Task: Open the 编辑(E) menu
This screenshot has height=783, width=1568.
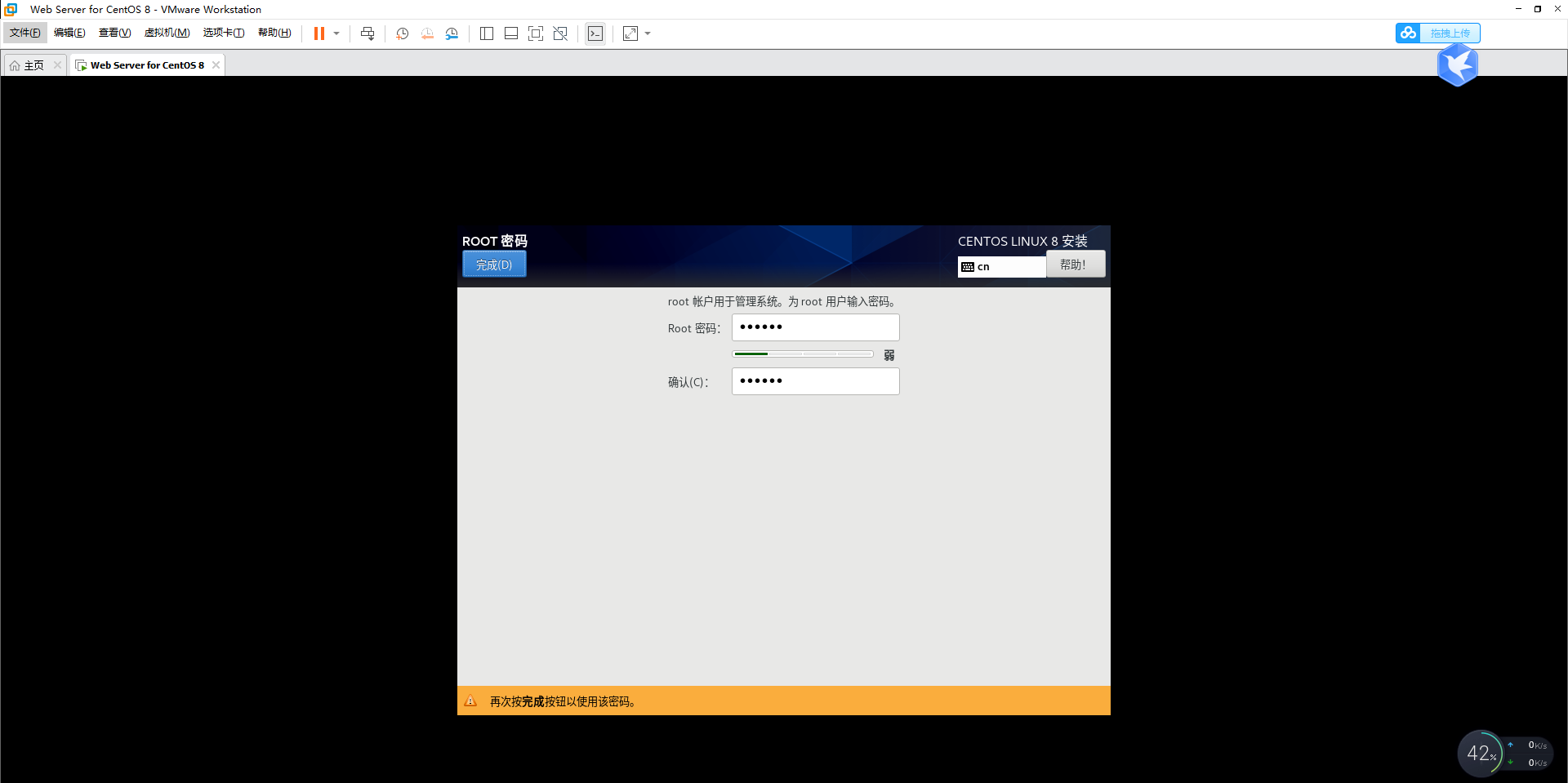Action: 69,33
